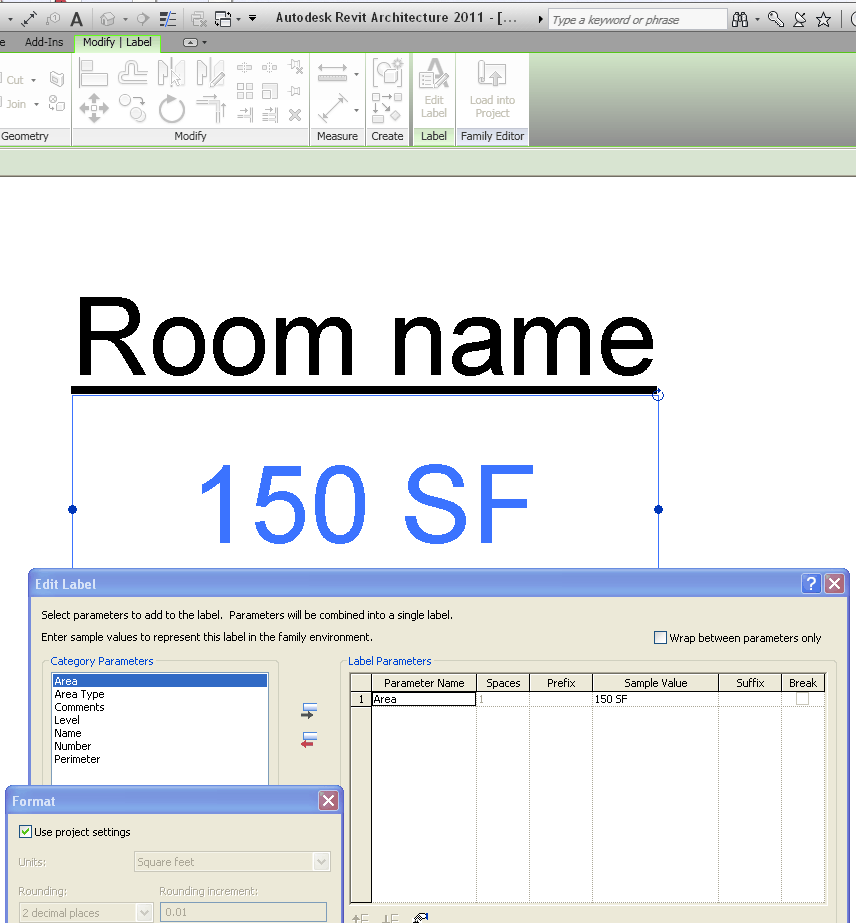Click the Area parameter name cell in table
Viewport: 856px width, 923px height.
(x=424, y=699)
